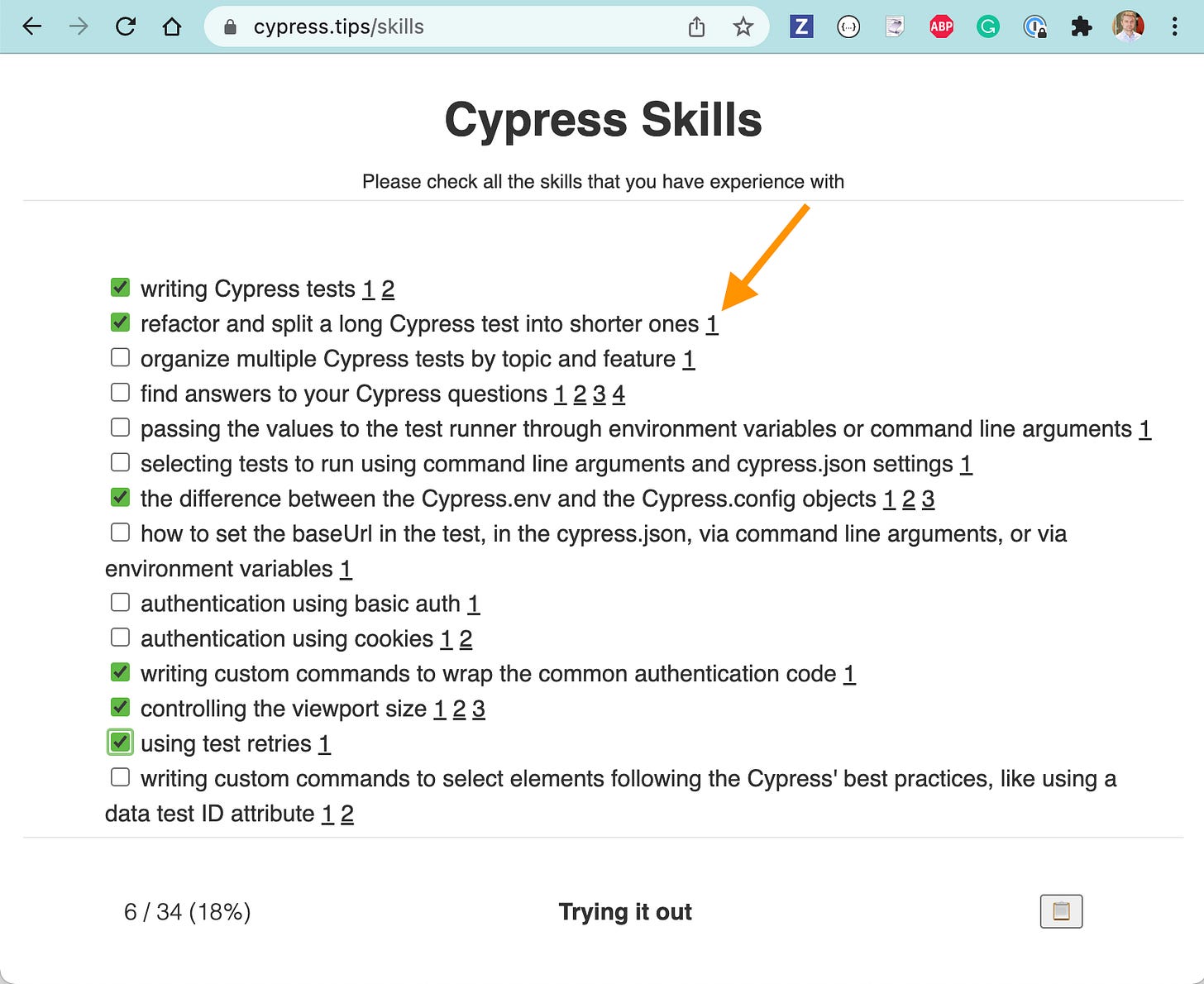Open link 3 for Cypress.env and Cypress.config
Image resolution: width=1204 pixels, height=984 pixels.
tap(929, 499)
